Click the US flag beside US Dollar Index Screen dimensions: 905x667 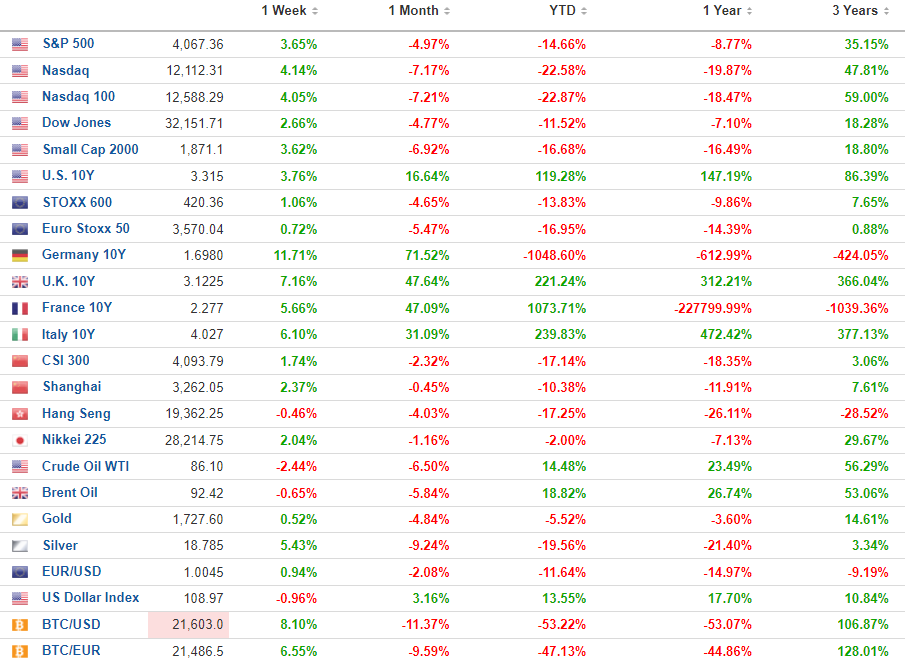[20, 598]
